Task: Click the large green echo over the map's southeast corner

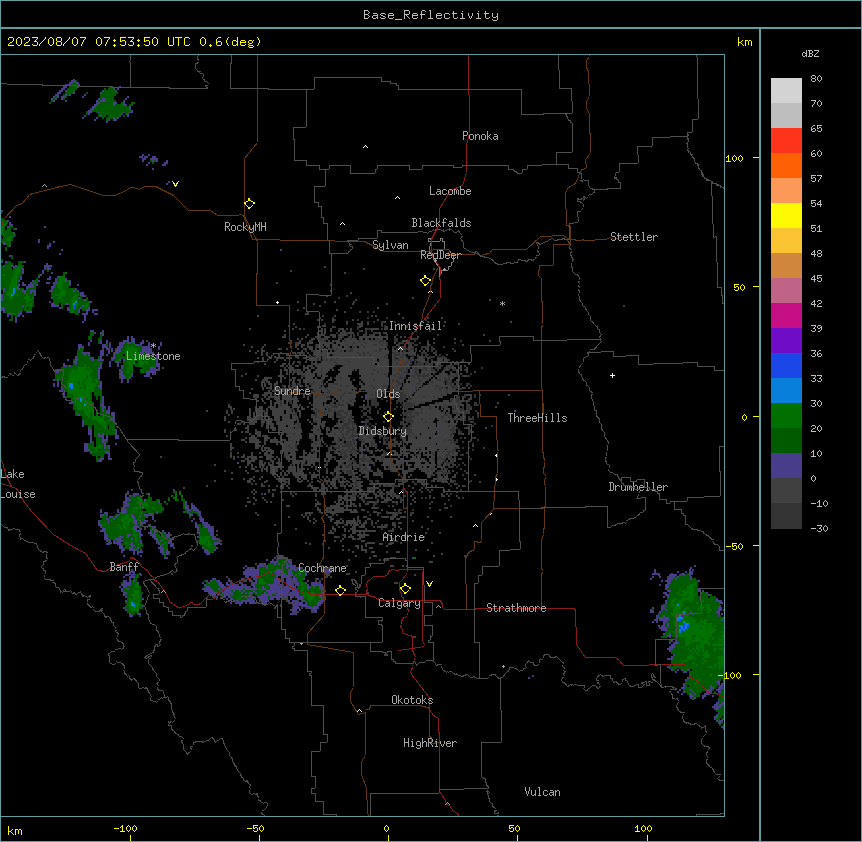Action: pos(693,638)
